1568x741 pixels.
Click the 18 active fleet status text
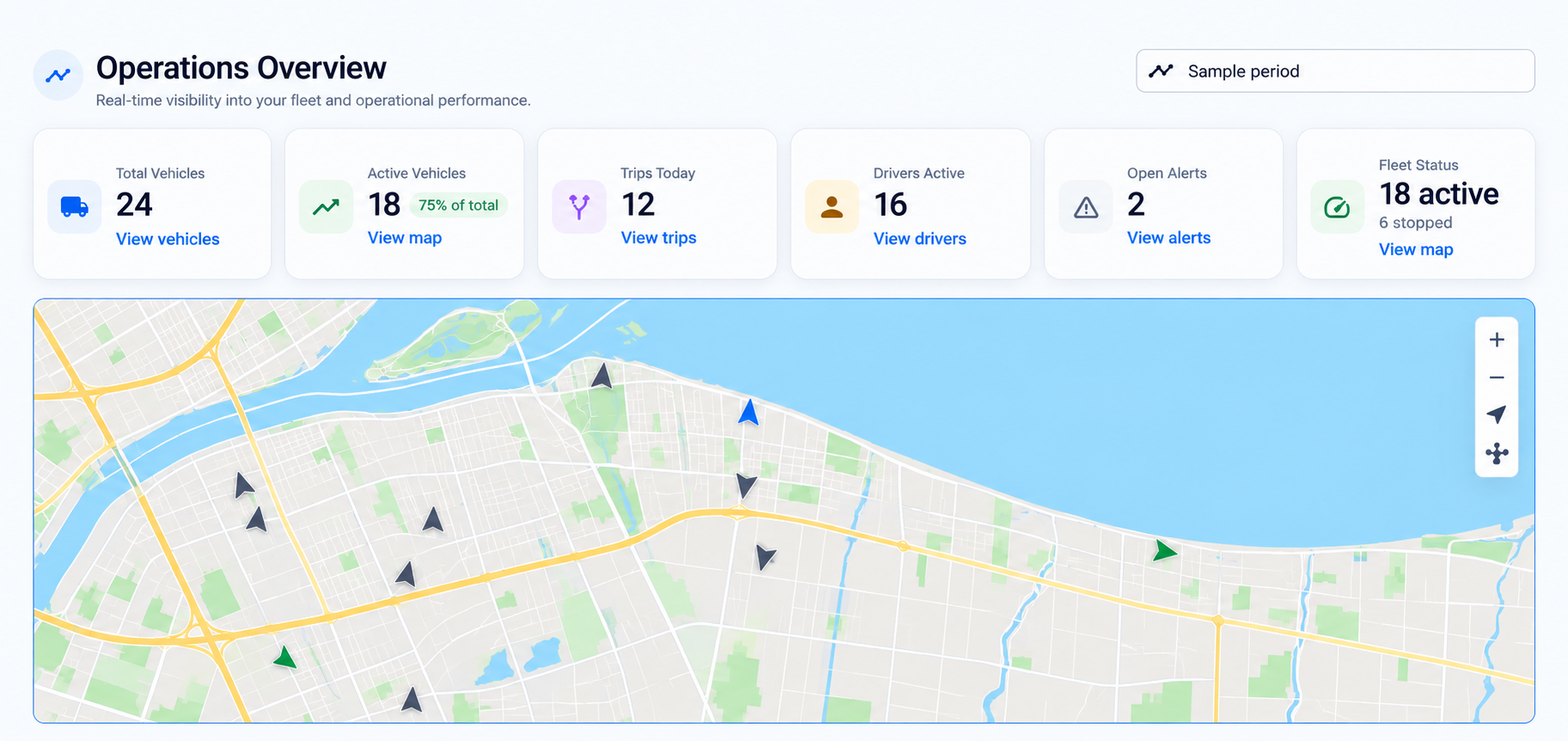(x=1439, y=194)
